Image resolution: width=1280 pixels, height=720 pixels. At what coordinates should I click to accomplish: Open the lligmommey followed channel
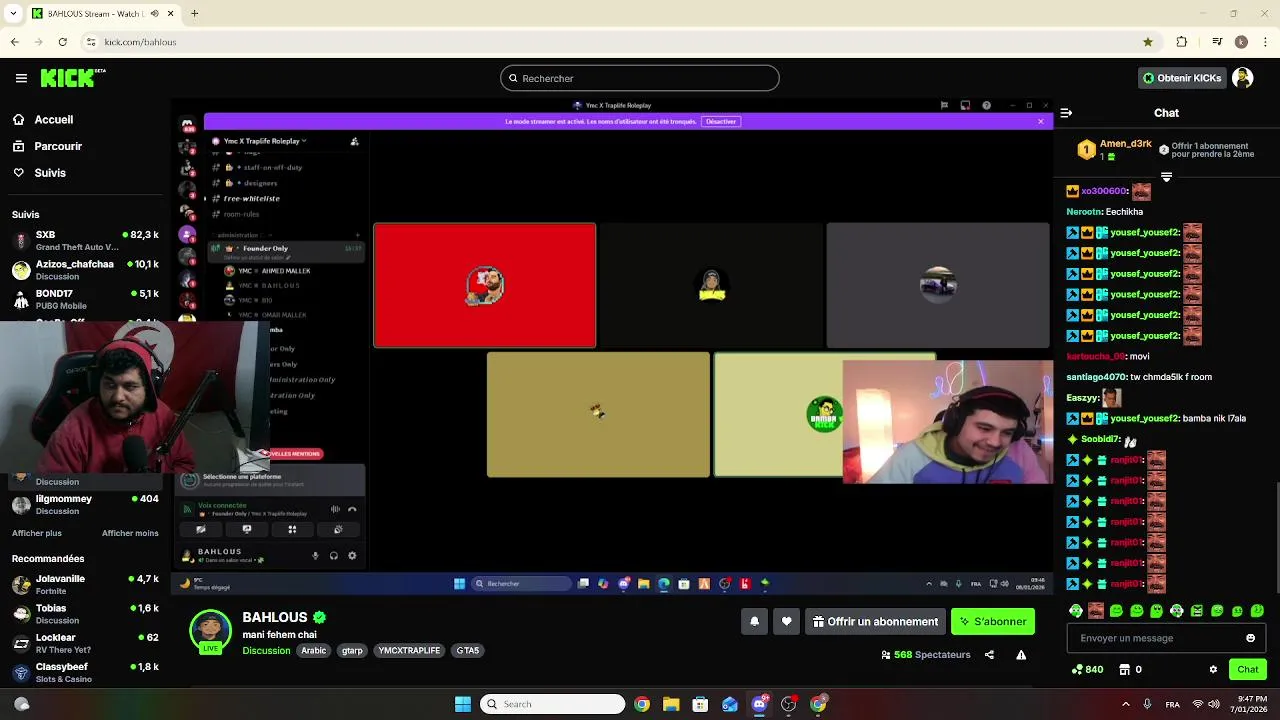click(x=85, y=505)
